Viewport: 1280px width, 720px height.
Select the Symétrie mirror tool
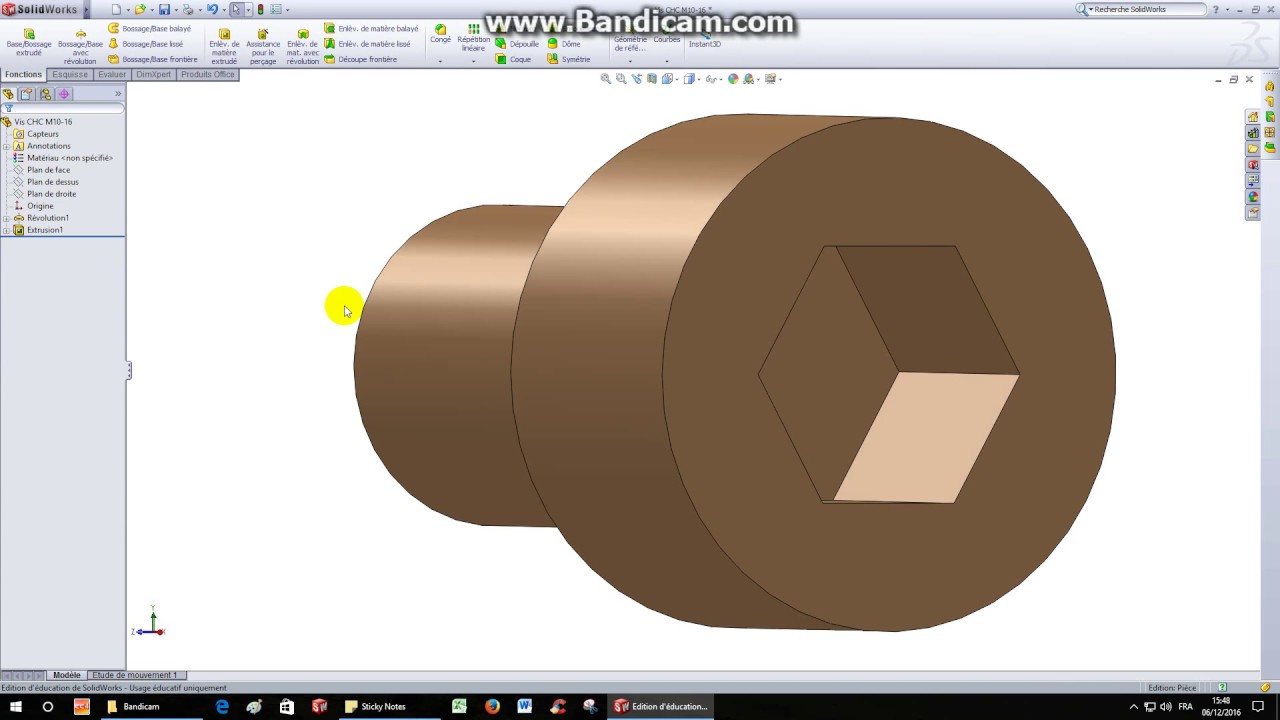(568, 59)
